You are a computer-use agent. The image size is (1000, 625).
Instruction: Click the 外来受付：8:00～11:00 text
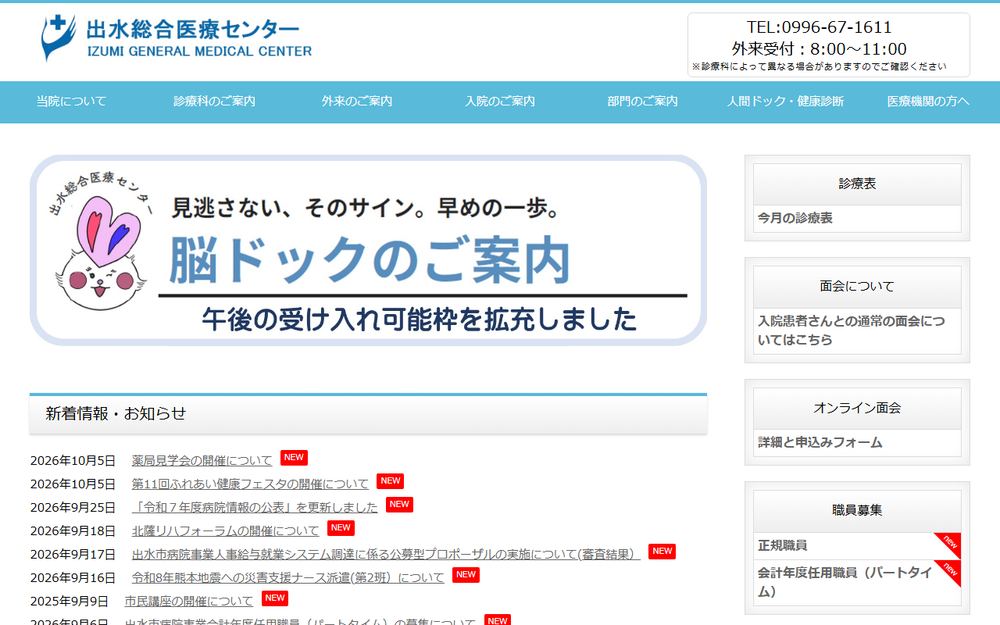(x=820, y=49)
